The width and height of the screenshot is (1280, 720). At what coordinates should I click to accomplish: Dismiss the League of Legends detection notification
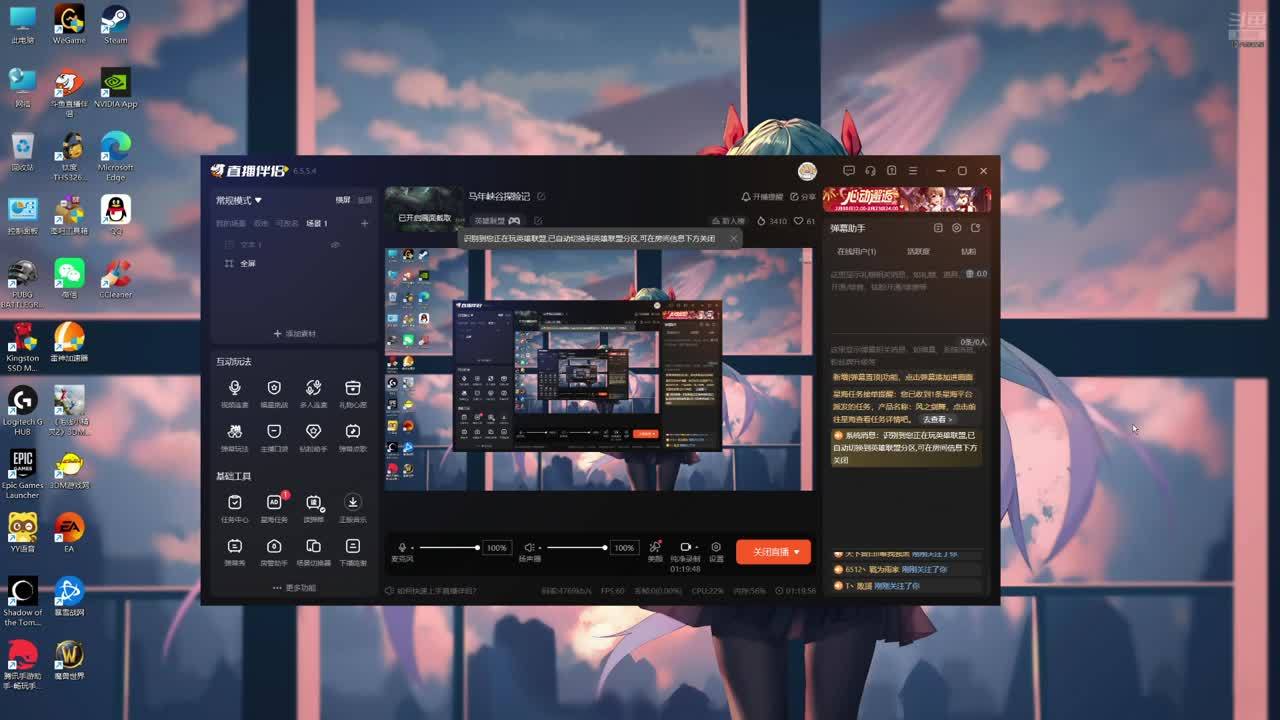(x=733, y=238)
